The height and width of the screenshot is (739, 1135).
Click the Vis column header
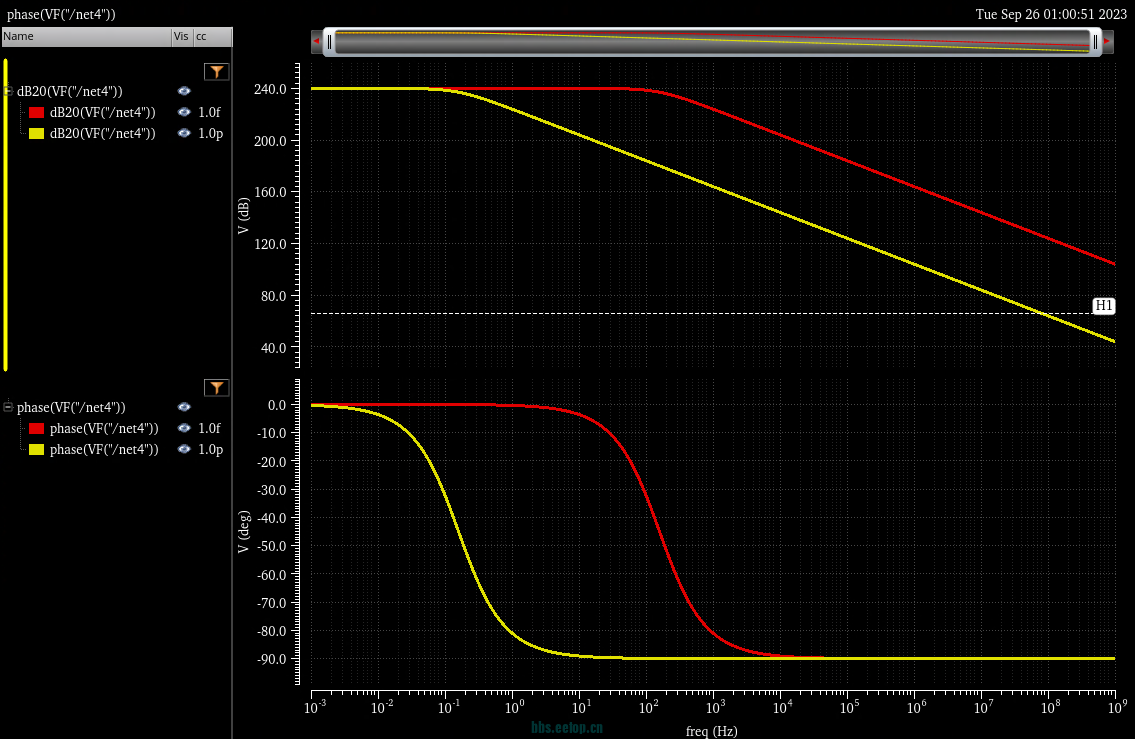tap(182, 36)
